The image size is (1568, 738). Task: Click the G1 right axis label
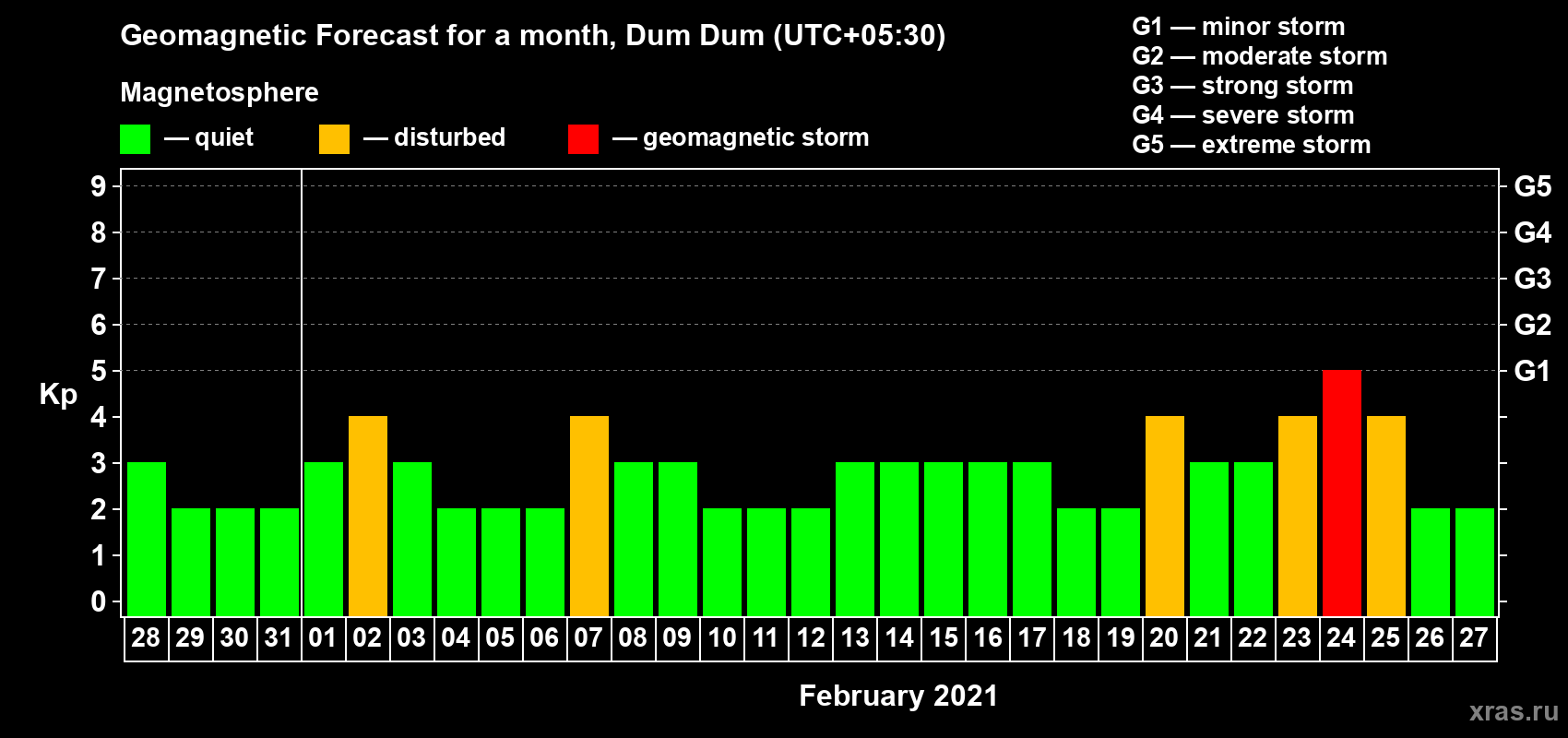[1532, 371]
